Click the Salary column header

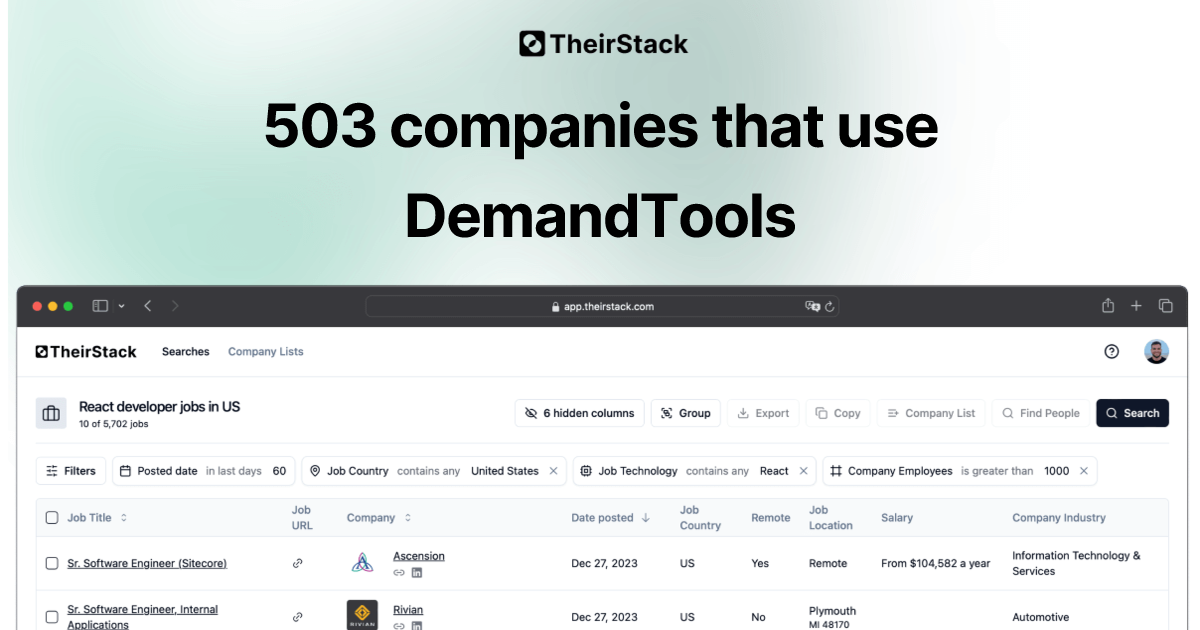897,518
